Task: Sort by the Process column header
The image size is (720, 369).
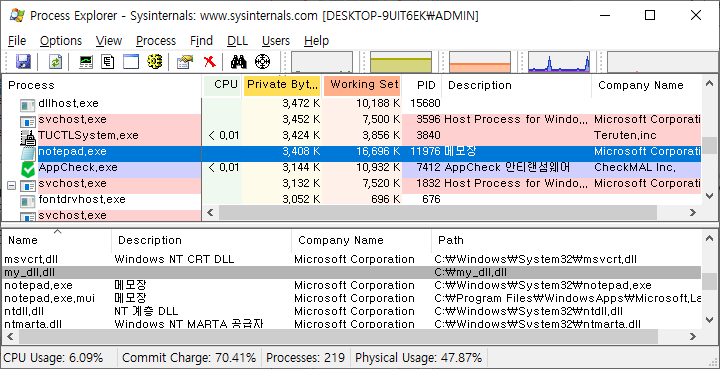Action: coord(102,85)
